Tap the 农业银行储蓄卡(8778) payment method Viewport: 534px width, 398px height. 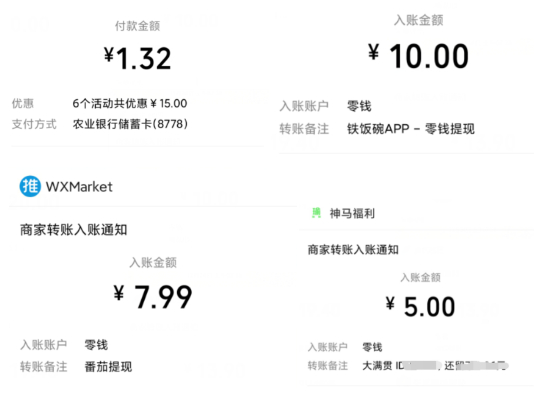130,124
